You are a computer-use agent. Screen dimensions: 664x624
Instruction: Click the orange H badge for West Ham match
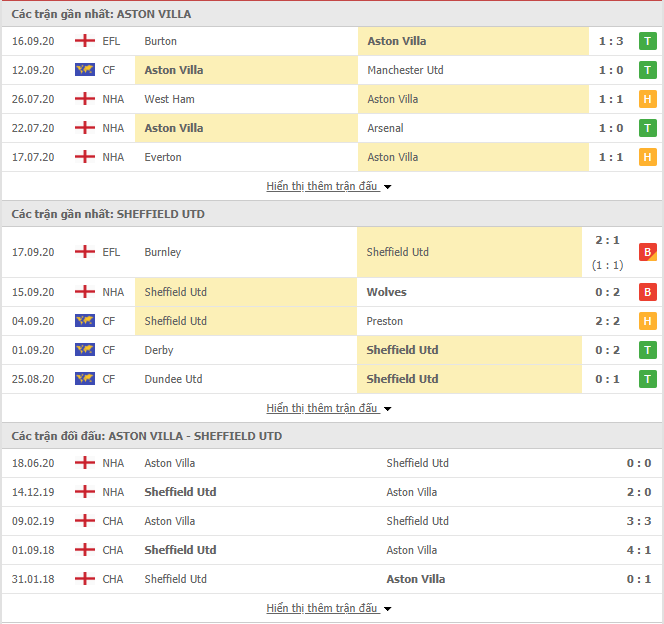[x=647, y=99]
